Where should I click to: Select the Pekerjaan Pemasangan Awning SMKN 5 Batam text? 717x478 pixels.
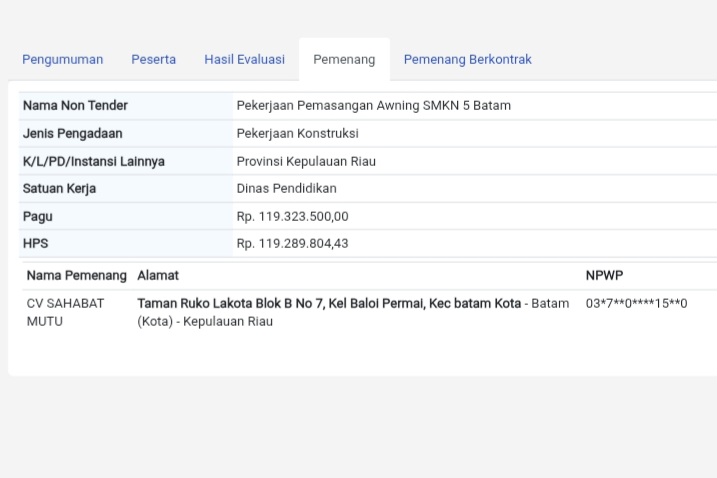click(x=373, y=106)
